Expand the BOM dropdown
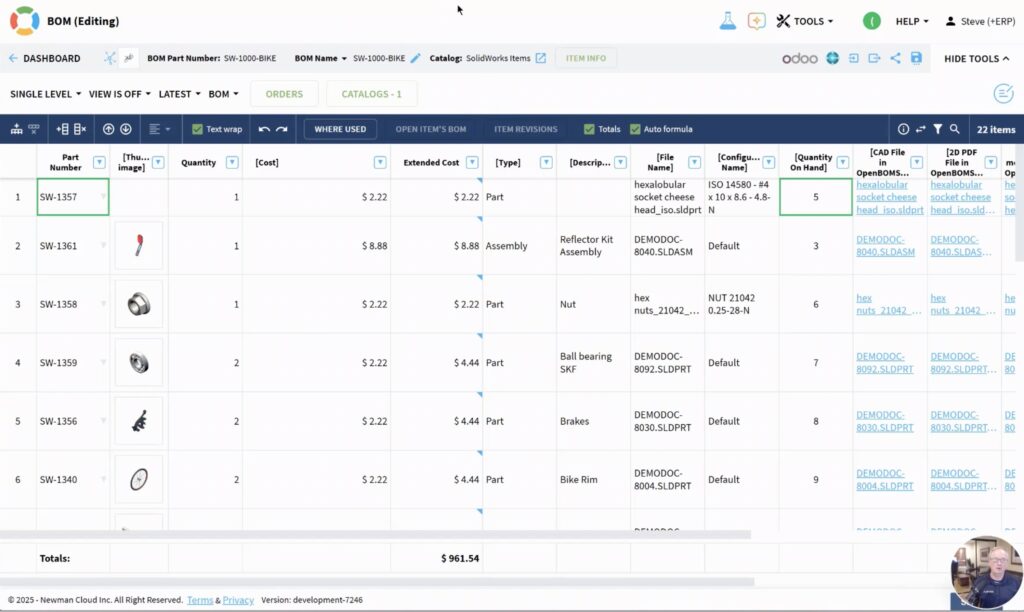 point(223,94)
